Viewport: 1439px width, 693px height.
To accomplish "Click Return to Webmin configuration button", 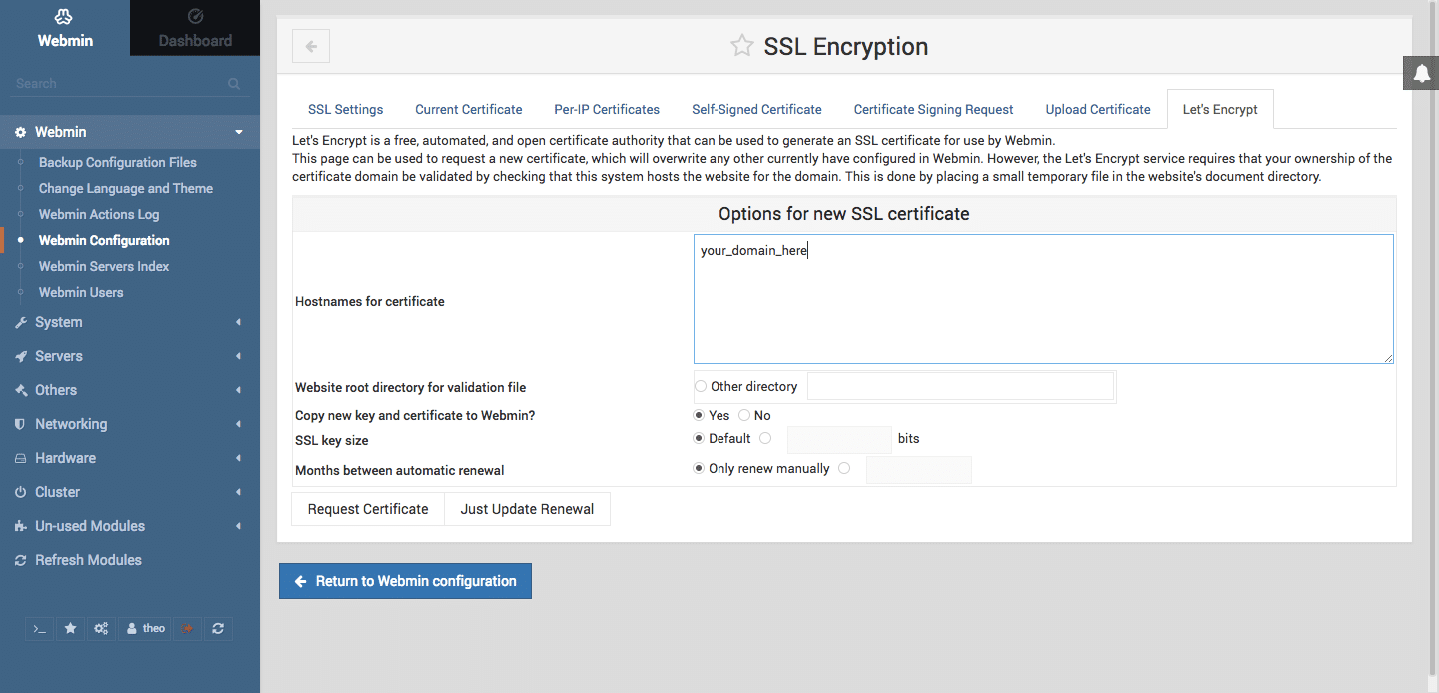I will pyautogui.click(x=405, y=581).
